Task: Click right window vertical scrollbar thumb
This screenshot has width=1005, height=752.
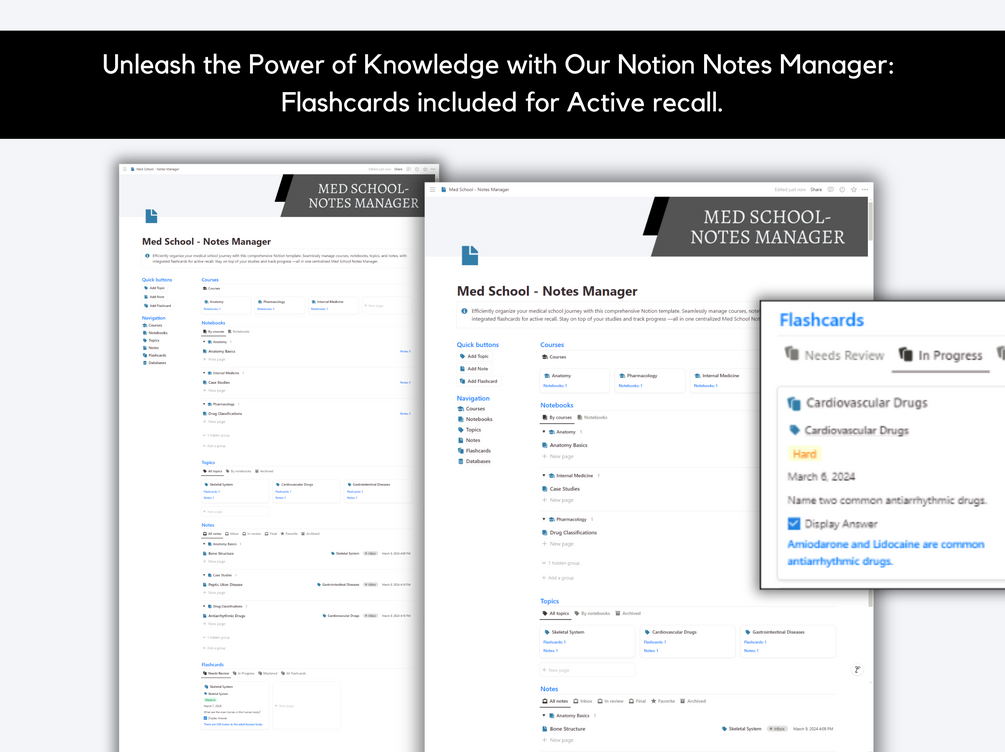Action: pos(870,222)
